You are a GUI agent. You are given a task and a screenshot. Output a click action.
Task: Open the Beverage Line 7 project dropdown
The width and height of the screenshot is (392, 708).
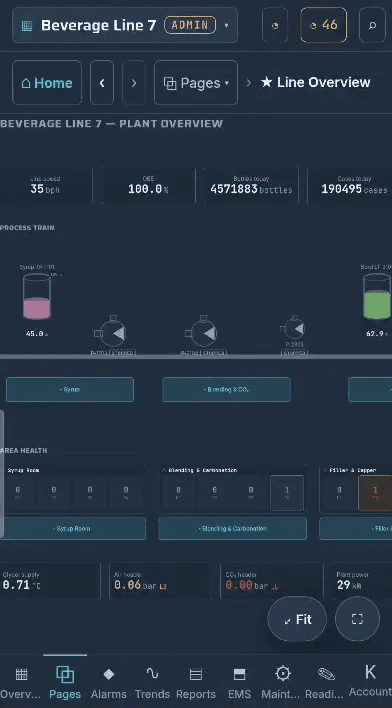coord(125,25)
